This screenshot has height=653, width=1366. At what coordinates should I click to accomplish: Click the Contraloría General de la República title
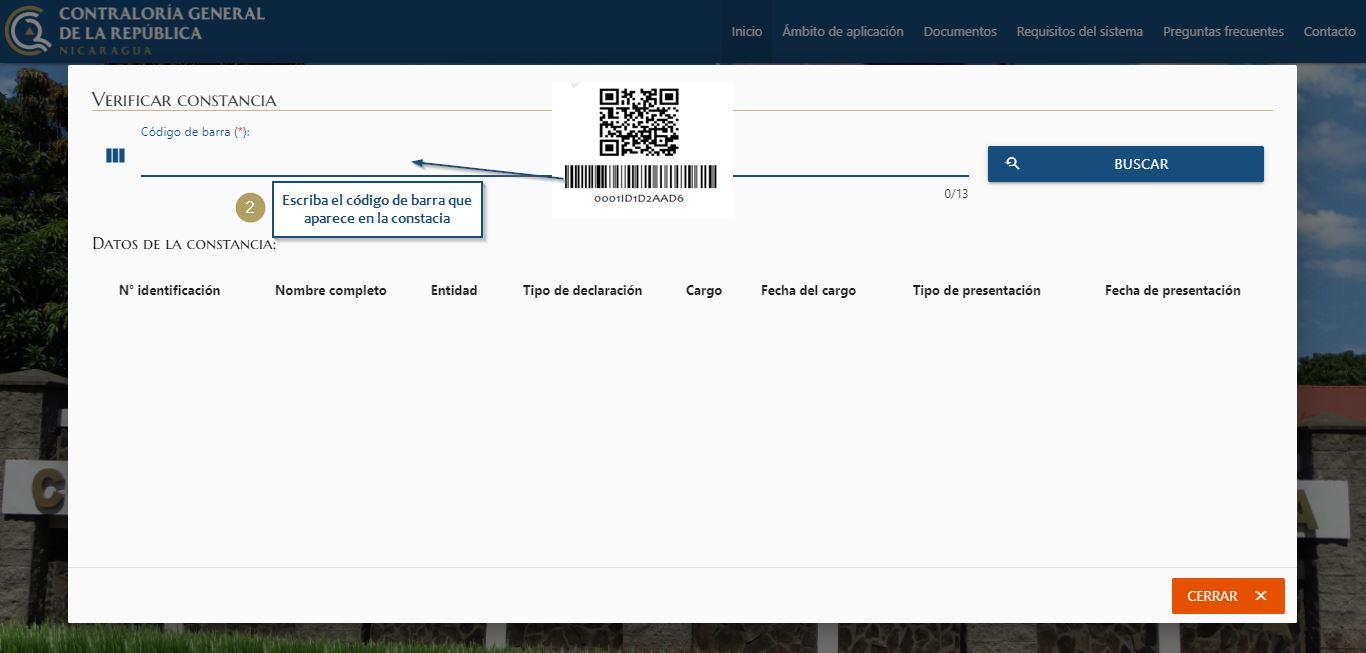(x=162, y=24)
